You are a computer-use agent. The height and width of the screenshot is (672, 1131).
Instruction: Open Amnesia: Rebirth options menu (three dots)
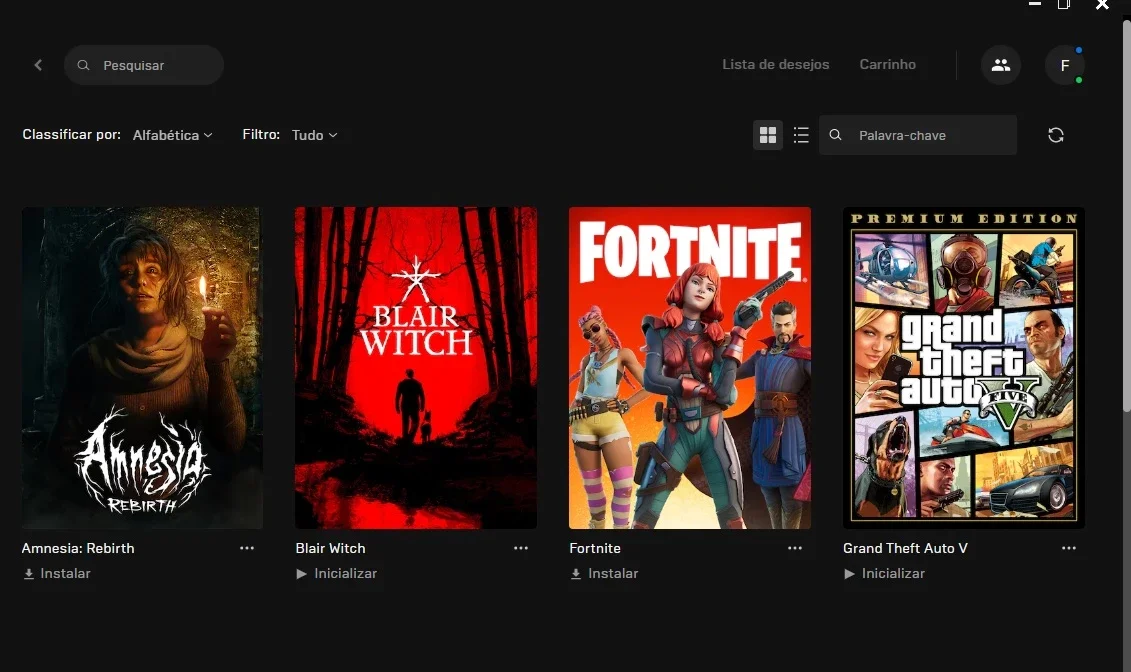click(247, 548)
